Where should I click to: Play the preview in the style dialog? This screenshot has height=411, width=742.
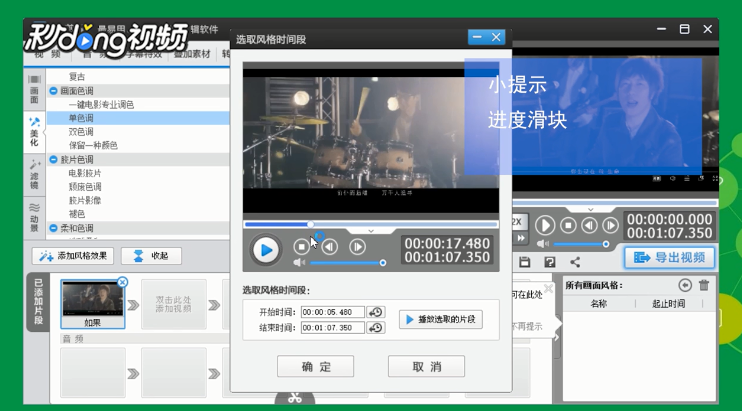265,250
